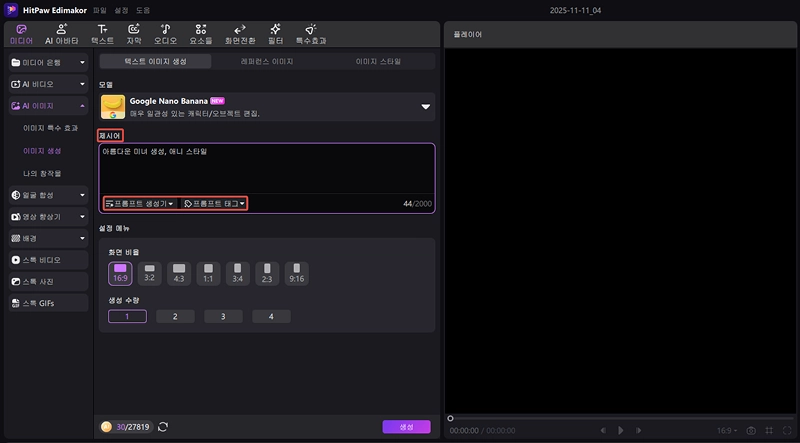Screen dimensions: 800x443
Task: Click the project title 2025-11-11_04
Action: click(x=576, y=10)
